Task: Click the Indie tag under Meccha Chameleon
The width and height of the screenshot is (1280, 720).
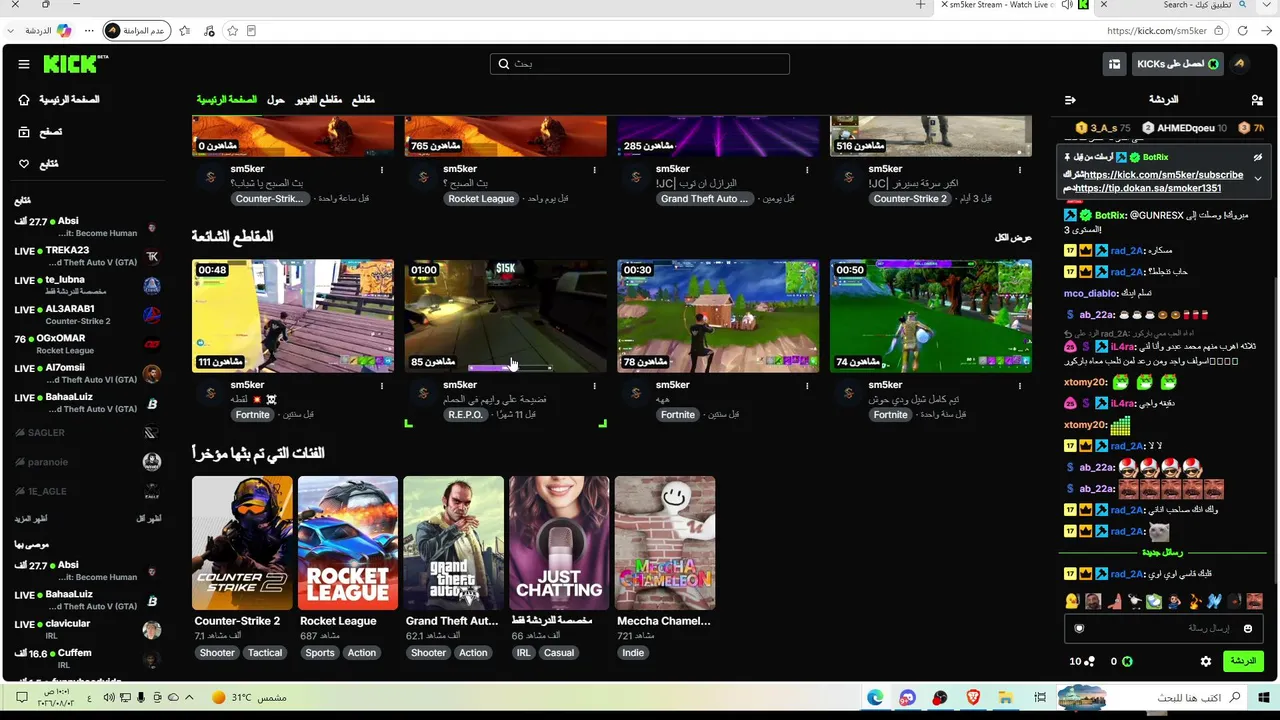Action: click(633, 653)
